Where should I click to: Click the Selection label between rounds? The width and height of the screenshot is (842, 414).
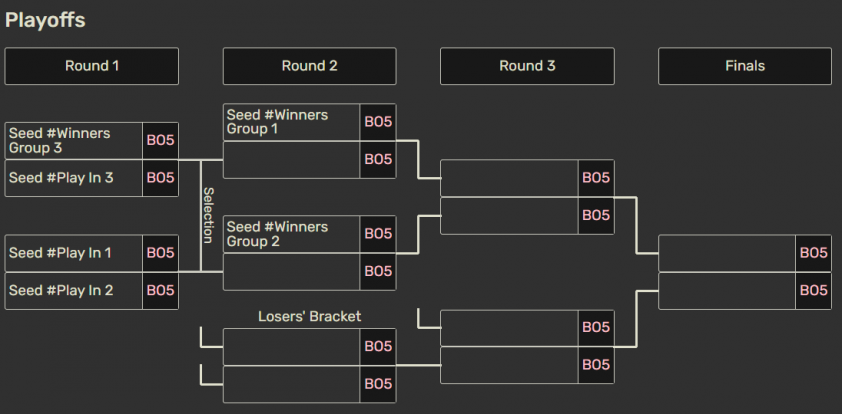tap(208, 215)
